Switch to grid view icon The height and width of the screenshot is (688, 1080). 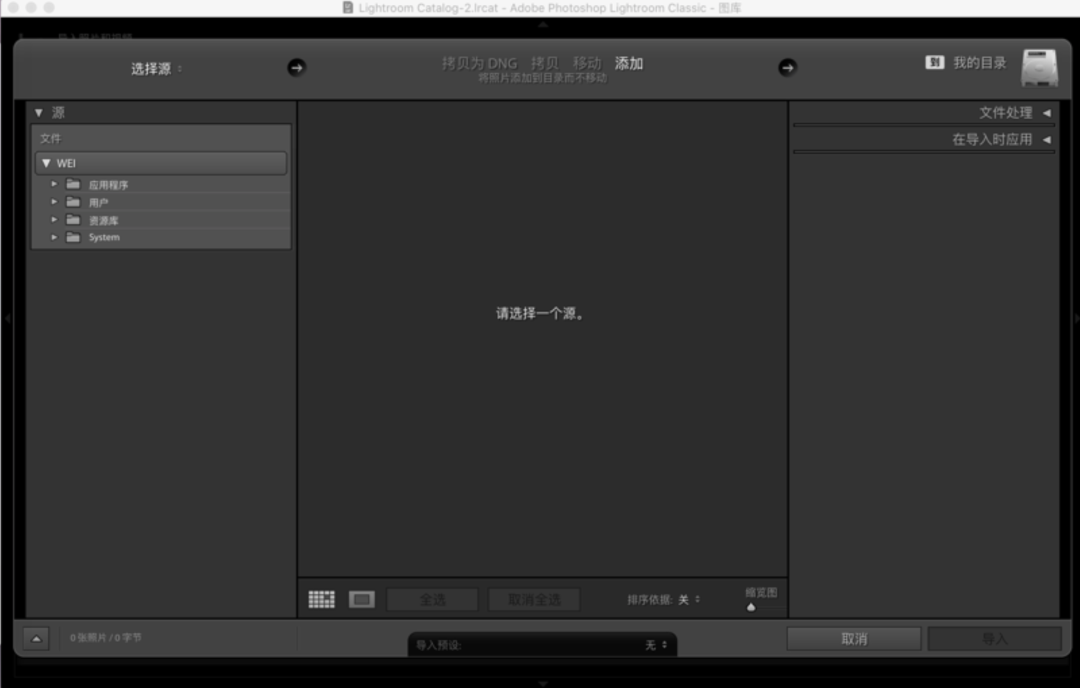[x=321, y=599]
